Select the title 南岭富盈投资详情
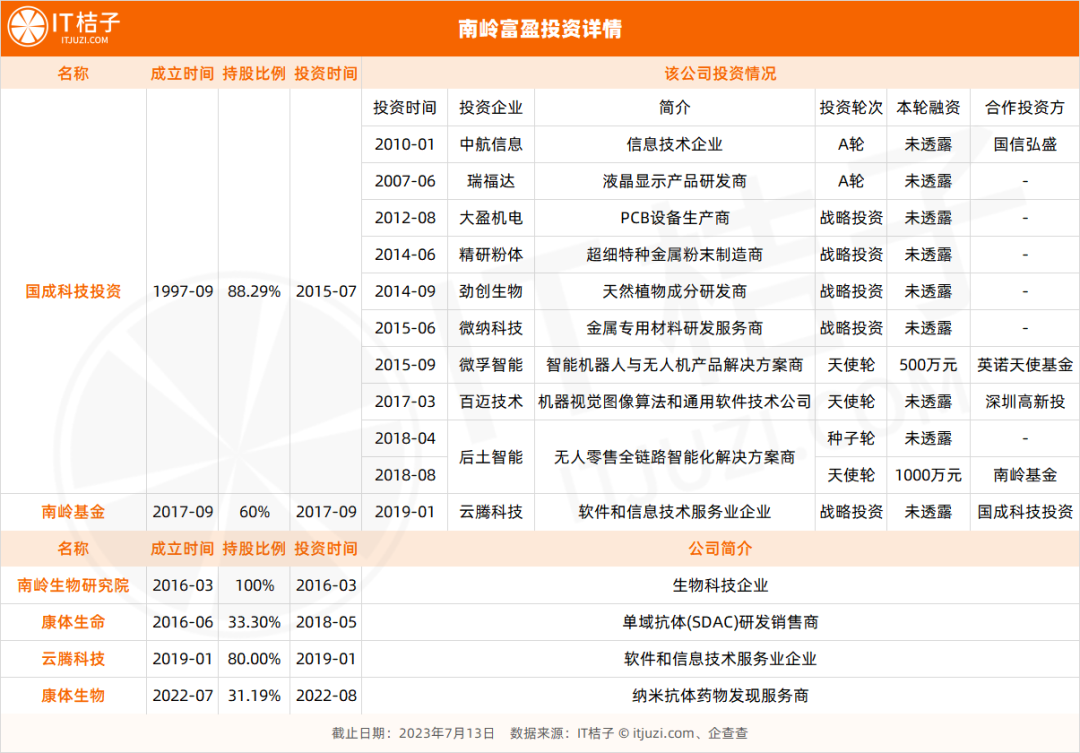 coord(540,29)
